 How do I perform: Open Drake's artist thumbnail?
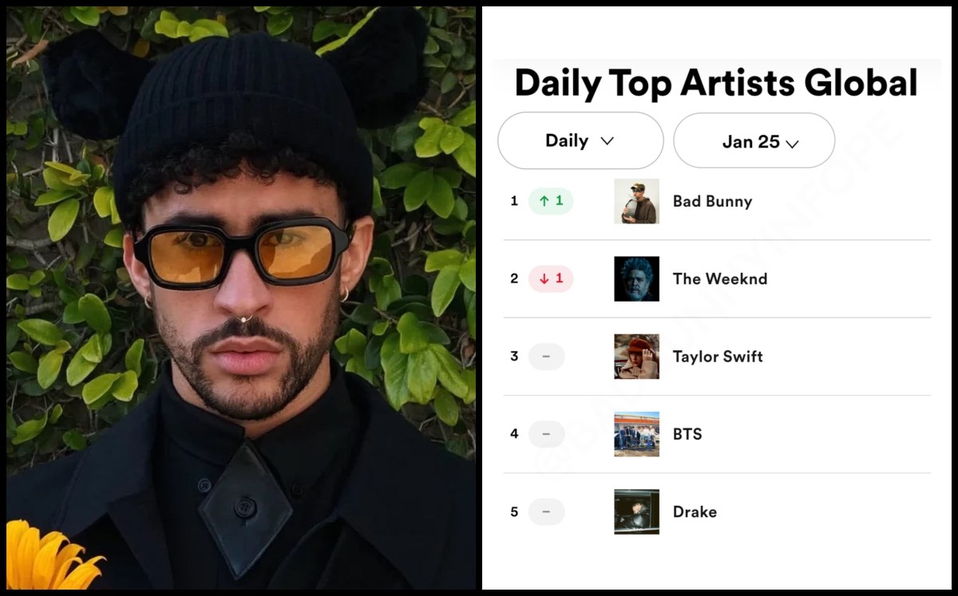point(637,512)
